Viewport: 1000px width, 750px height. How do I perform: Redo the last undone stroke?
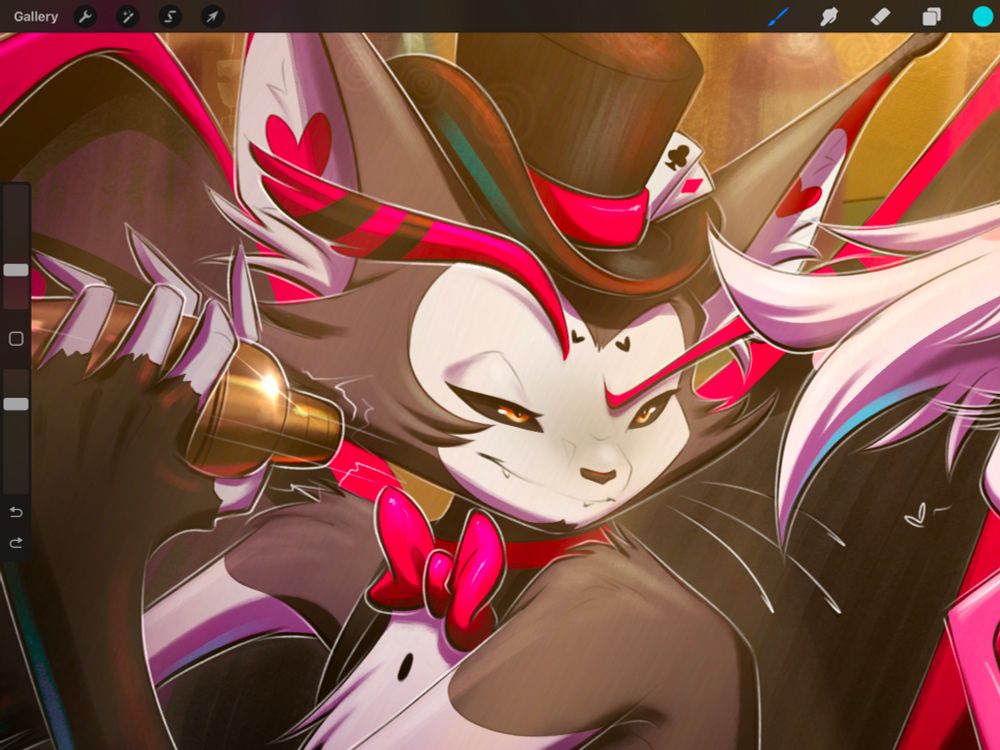tap(17, 543)
